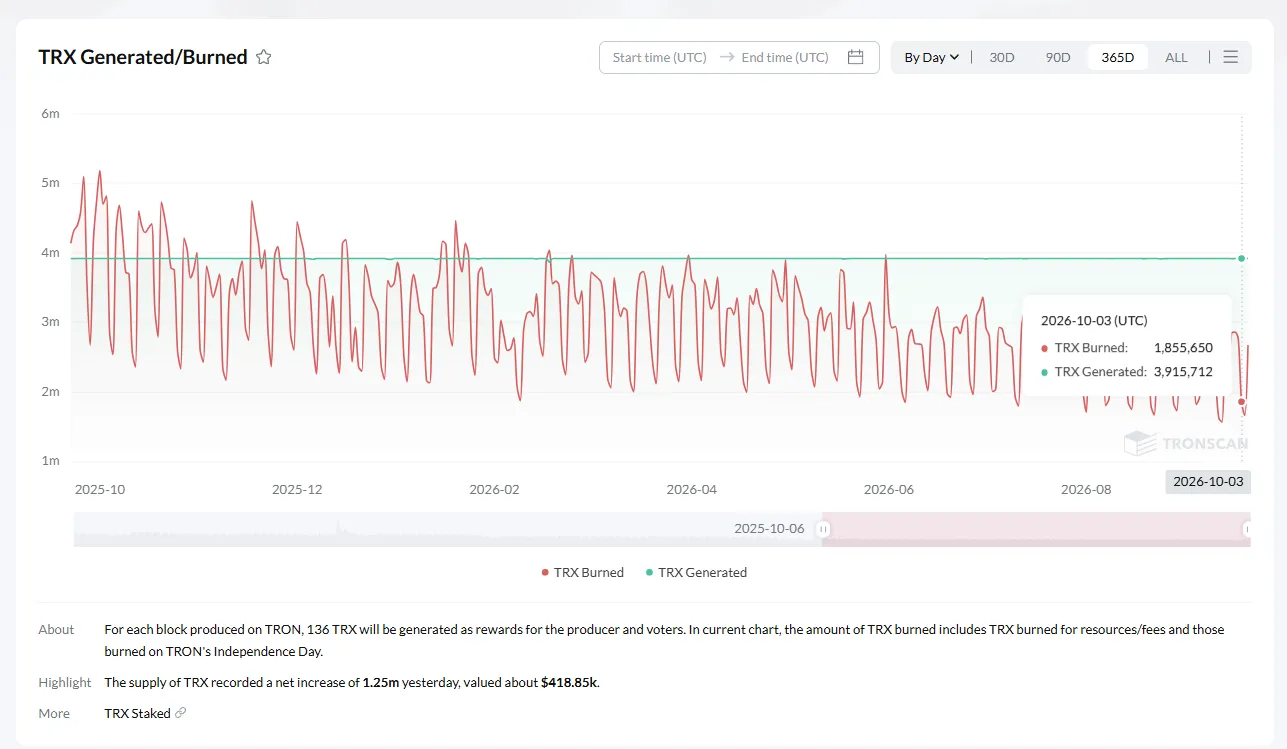1287x749 pixels.
Task: Click the left handle of range slider
Action: (824, 529)
